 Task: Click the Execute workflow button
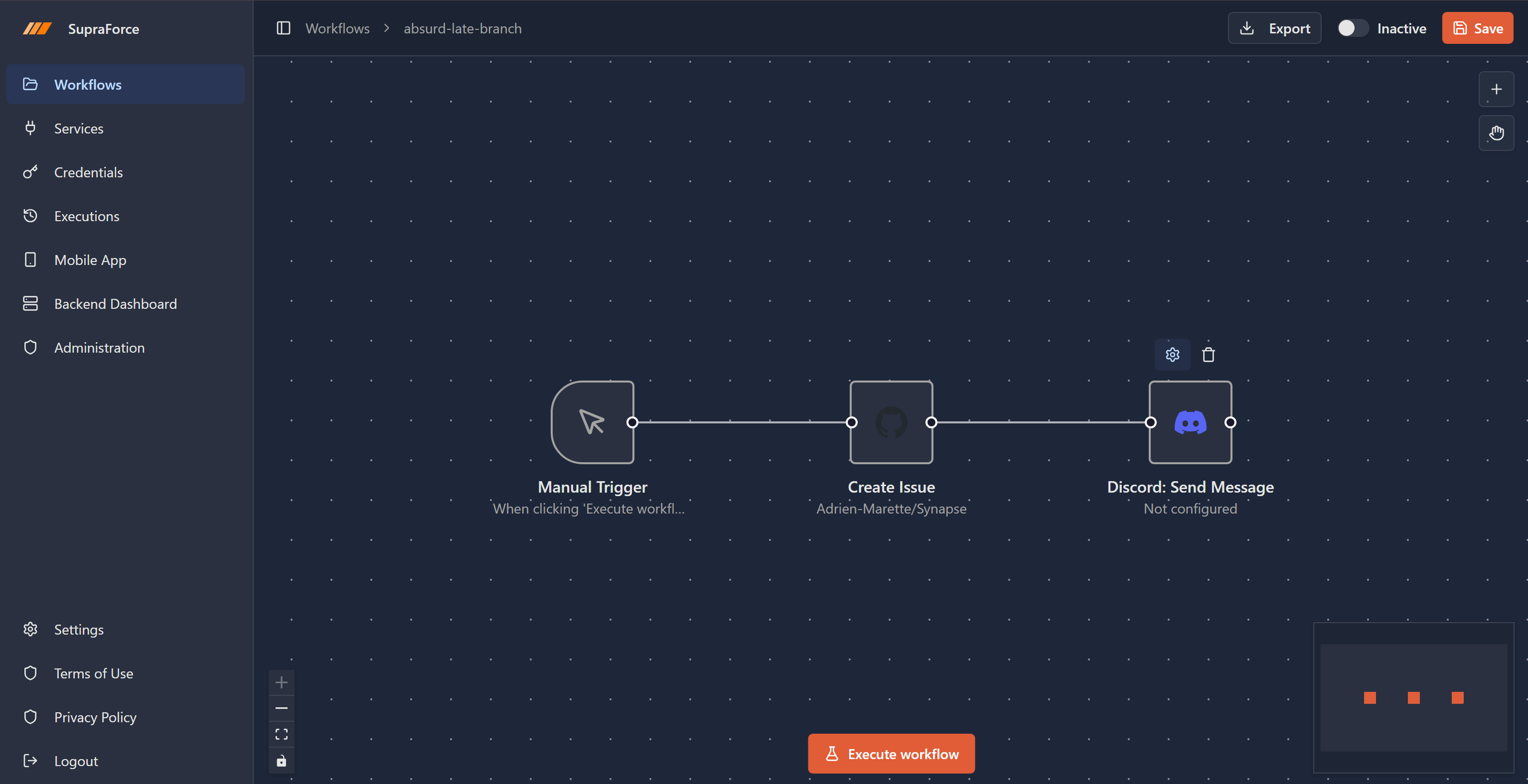(x=891, y=754)
